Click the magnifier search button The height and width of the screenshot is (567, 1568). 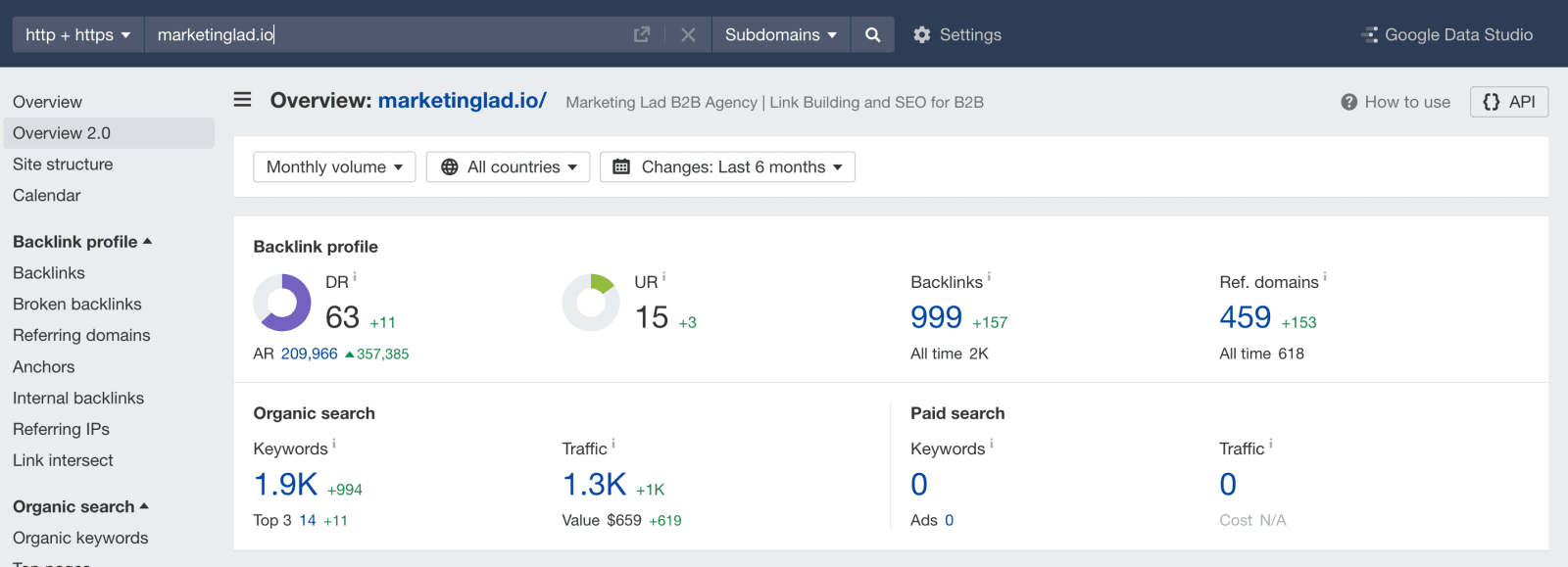tap(872, 34)
